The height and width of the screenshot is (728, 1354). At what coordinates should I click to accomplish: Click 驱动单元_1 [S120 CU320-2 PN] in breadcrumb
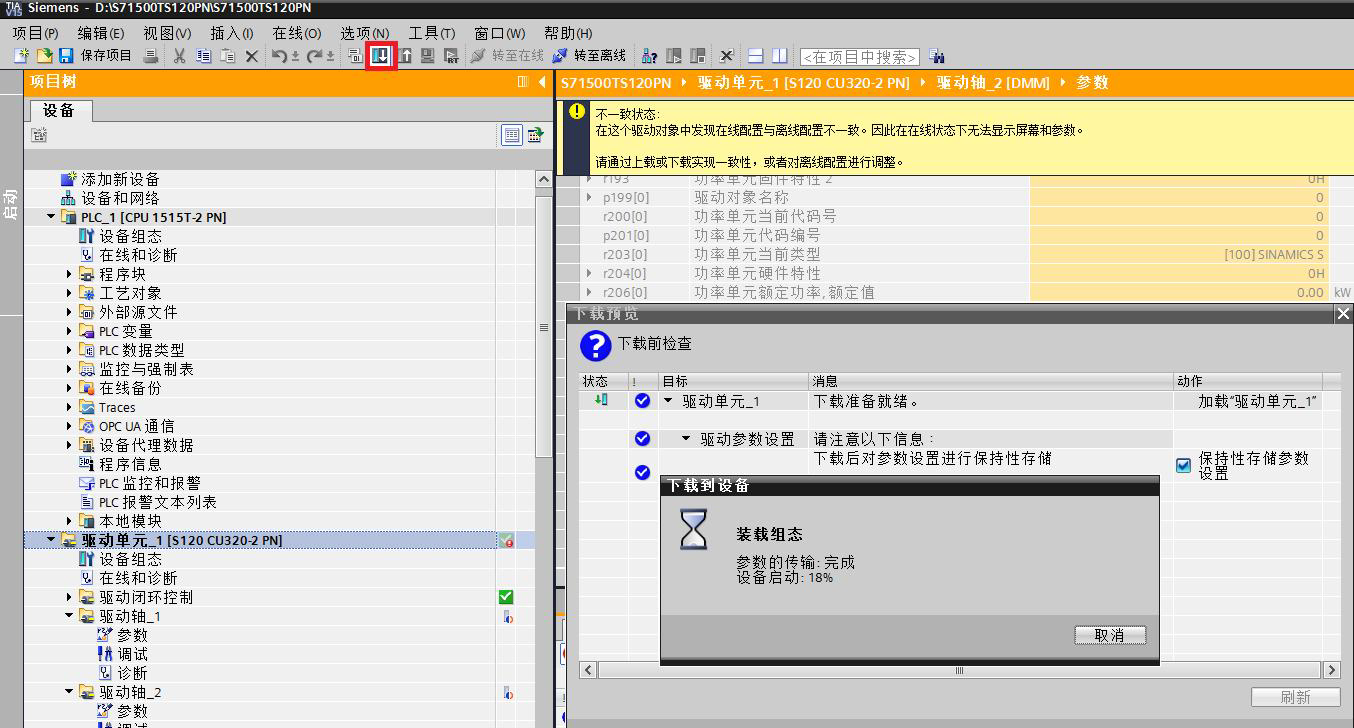tap(803, 83)
